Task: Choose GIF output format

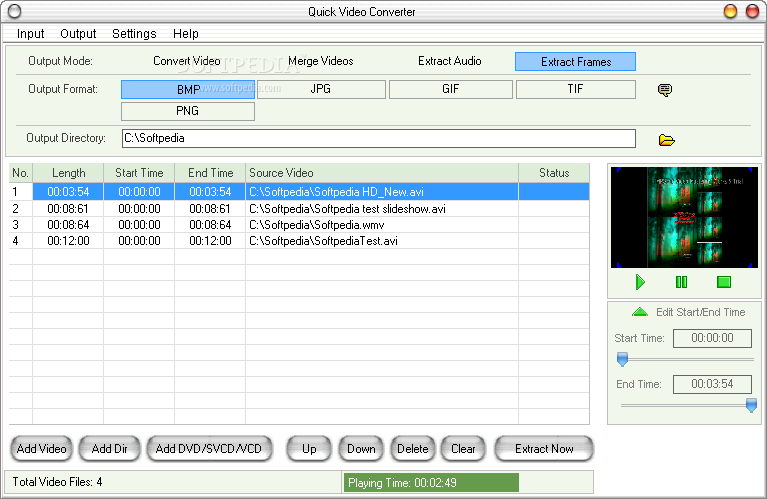Action: pyautogui.click(x=451, y=90)
